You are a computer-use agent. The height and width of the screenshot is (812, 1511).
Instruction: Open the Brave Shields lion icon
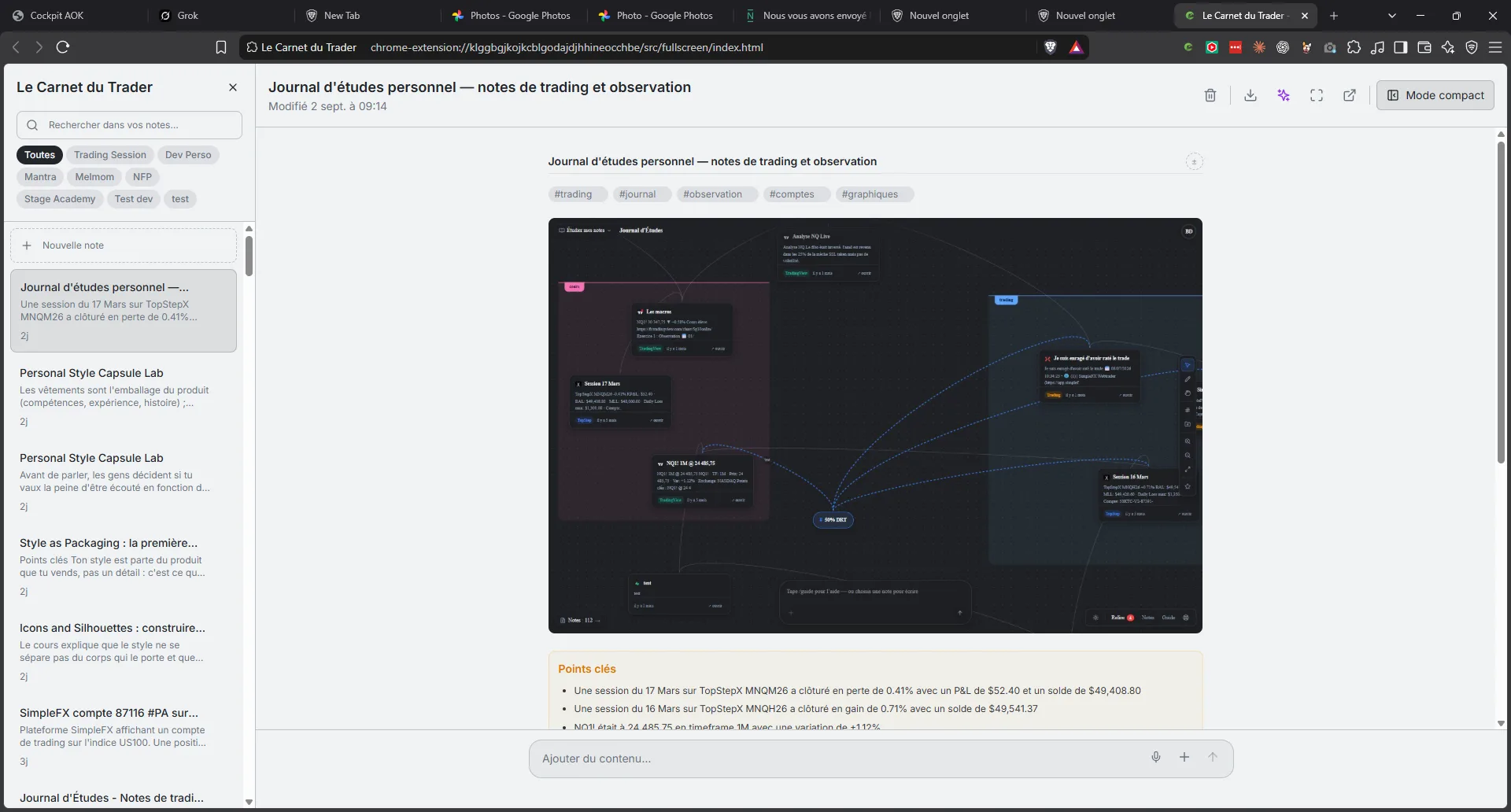coord(1050,47)
